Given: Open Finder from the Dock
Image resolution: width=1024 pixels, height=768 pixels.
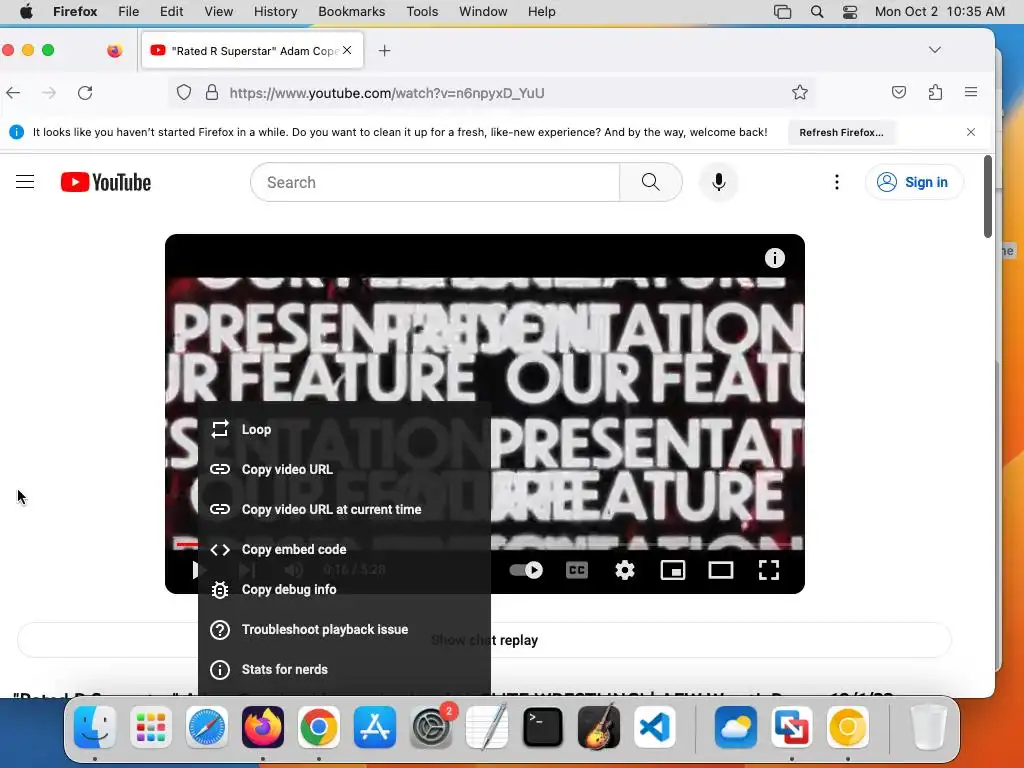Looking at the screenshot, I should tap(95, 727).
